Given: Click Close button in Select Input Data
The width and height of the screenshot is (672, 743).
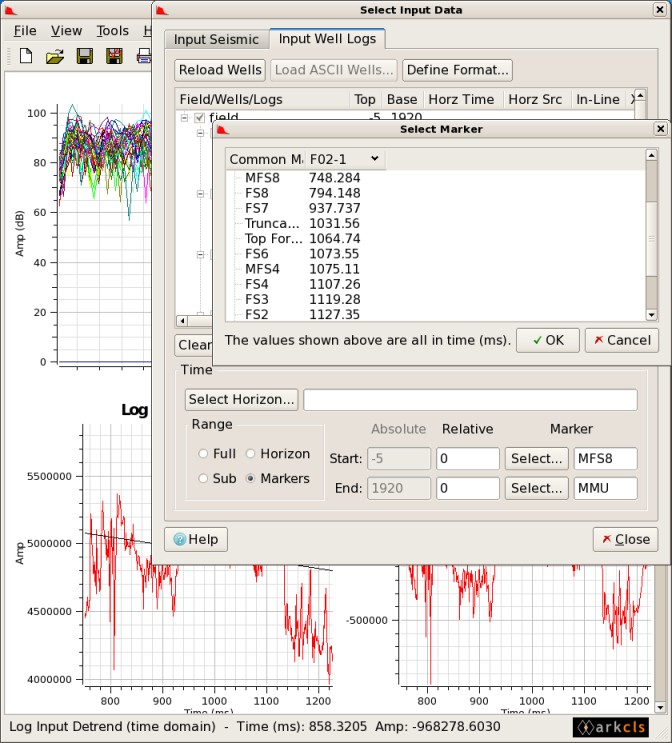Looking at the screenshot, I should pyautogui.click(x=626, y=539).
